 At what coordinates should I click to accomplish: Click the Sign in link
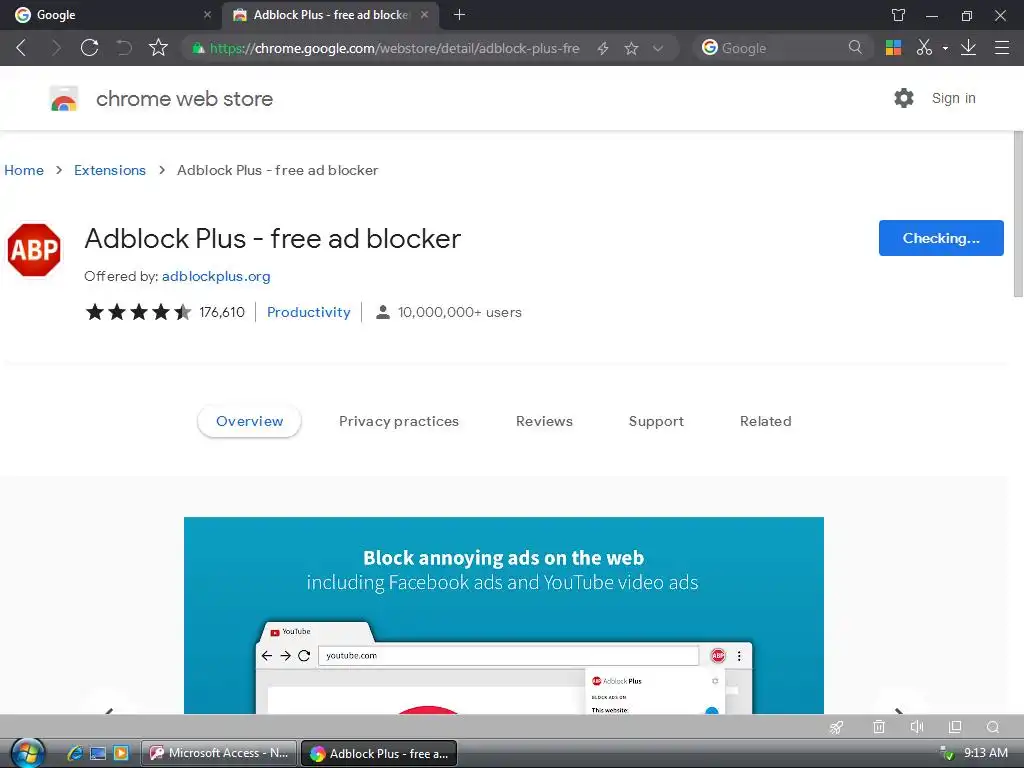pos(953,98)
